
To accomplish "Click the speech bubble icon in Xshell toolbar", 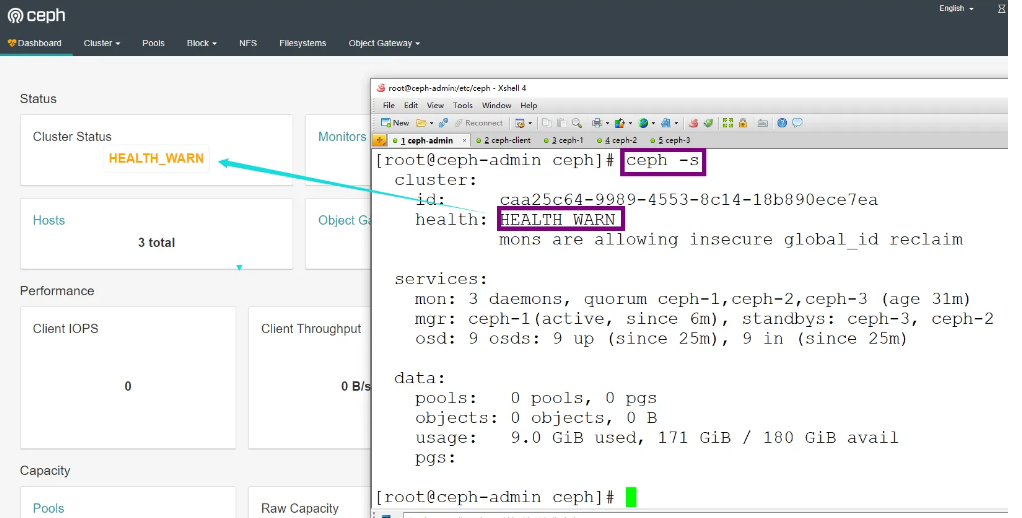I will tap(797, 122).
